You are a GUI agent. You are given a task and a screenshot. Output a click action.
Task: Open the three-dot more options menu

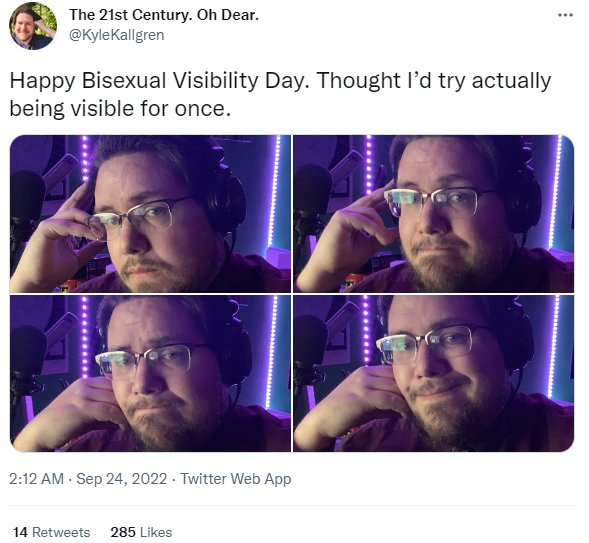click(x=565, y=16)
